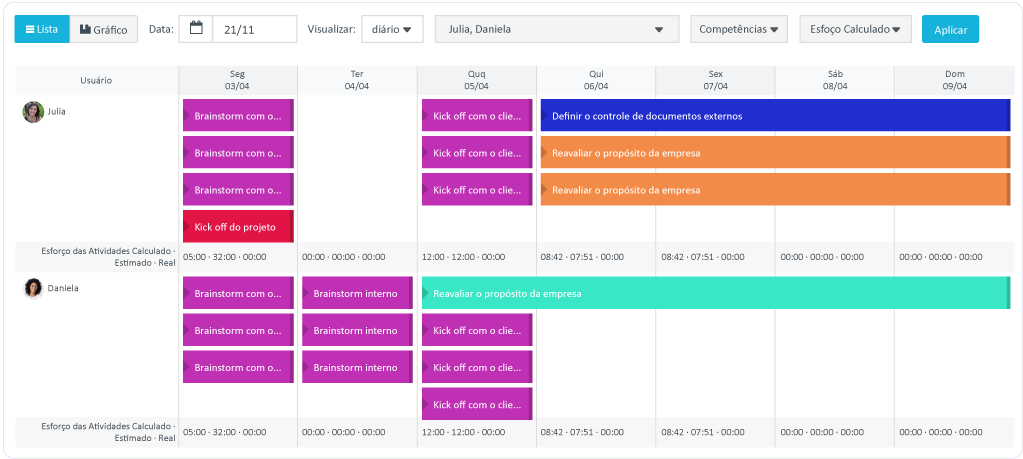This screenshot has width=1023, height=459.
Task: Click Daniela's avatar photo
Action: [x=33, y=288]
